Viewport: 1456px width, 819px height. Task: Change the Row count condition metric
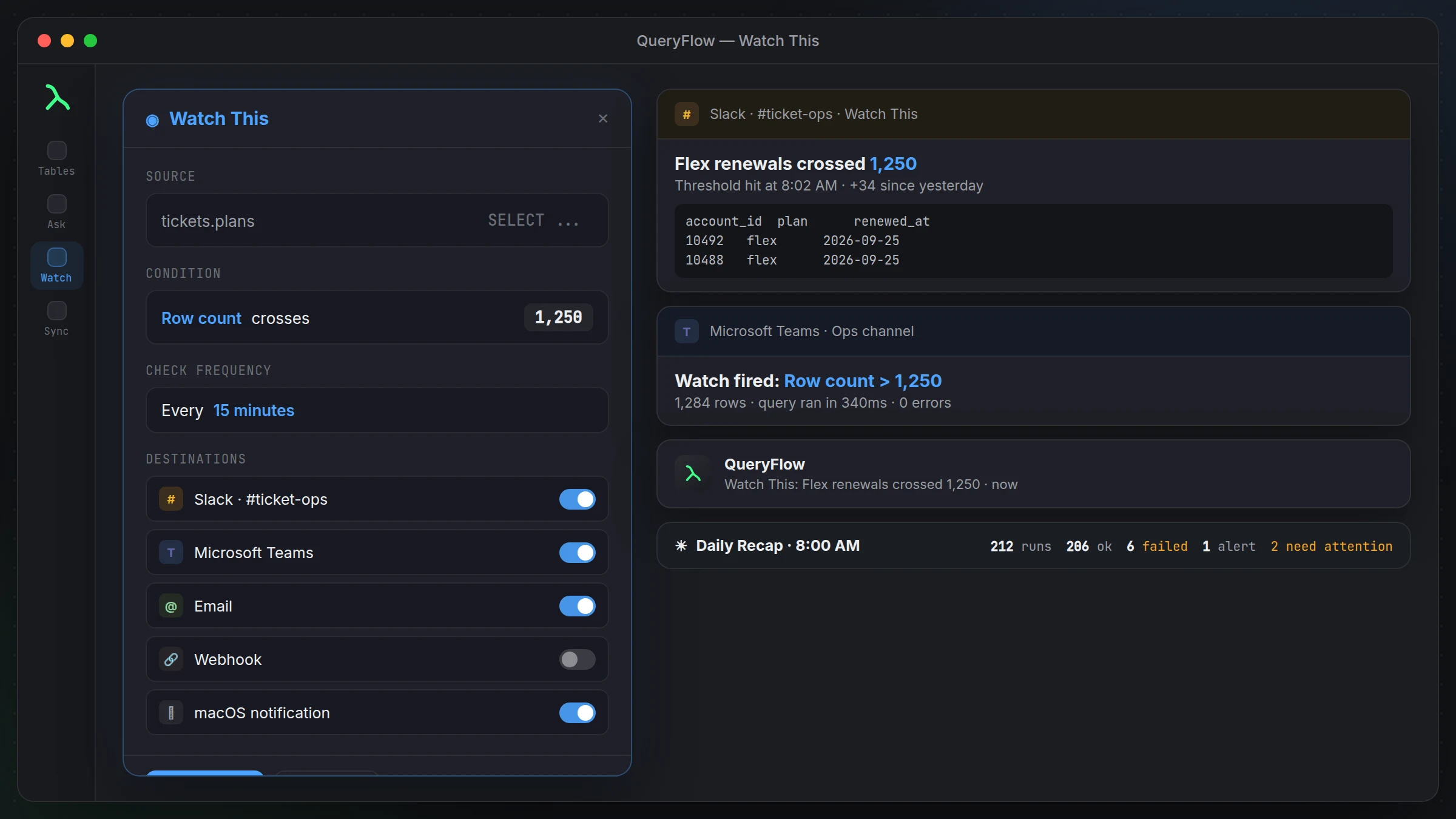[x=201, y=318]
